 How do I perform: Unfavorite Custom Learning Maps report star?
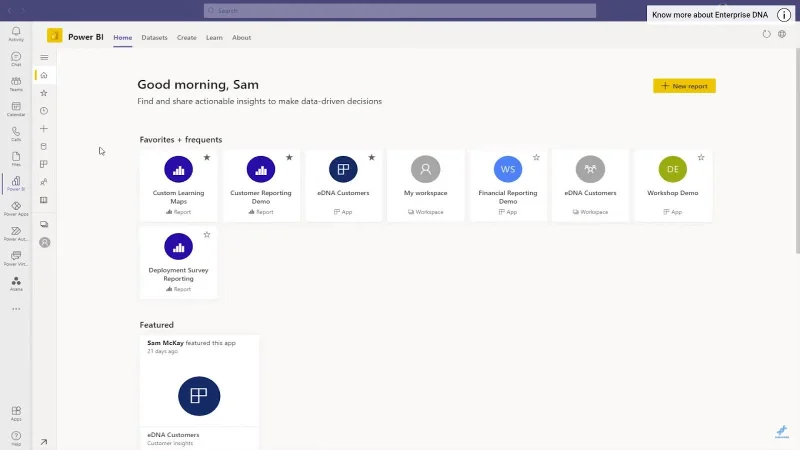[207, 158]
